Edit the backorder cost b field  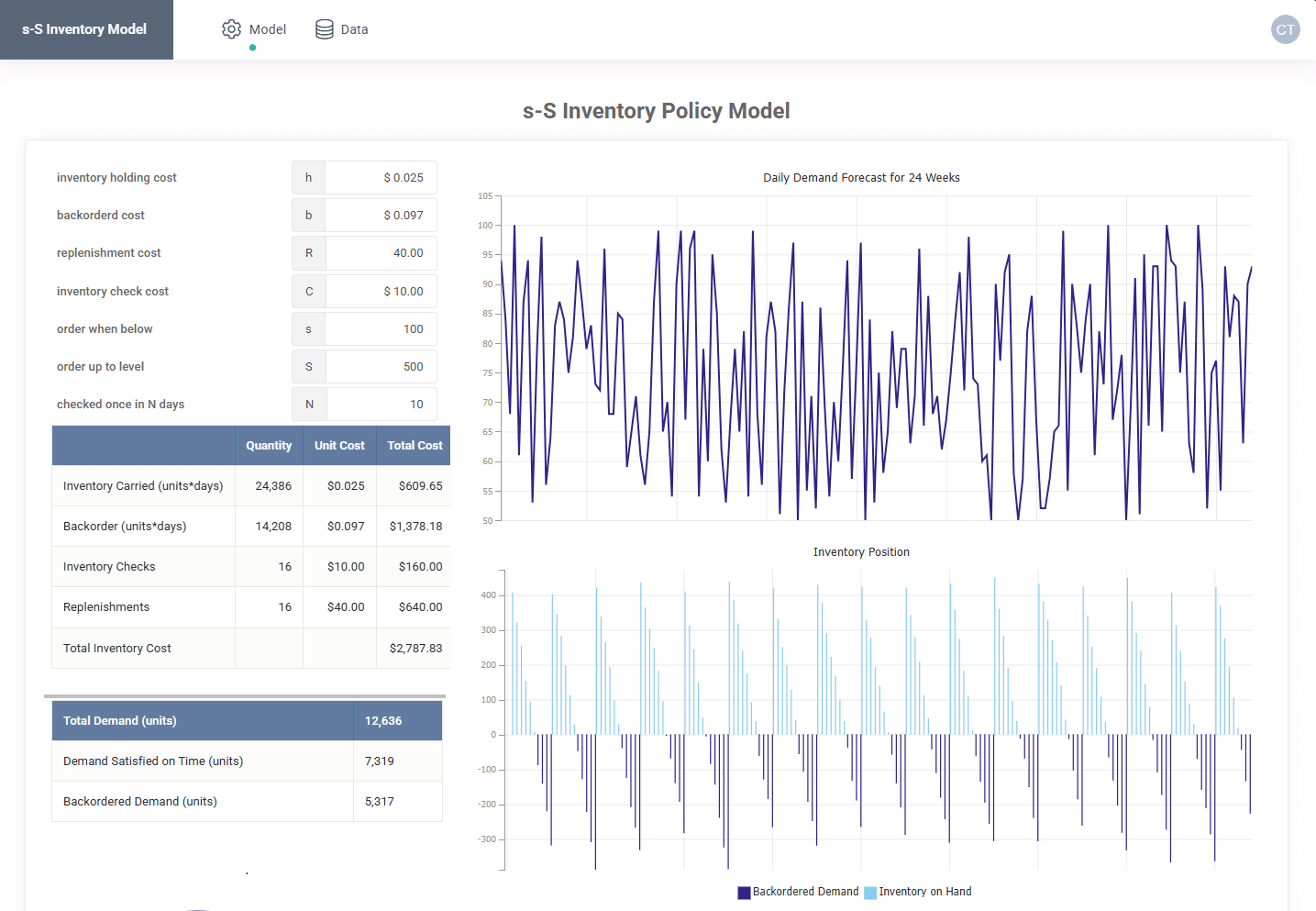click(381, 216)
